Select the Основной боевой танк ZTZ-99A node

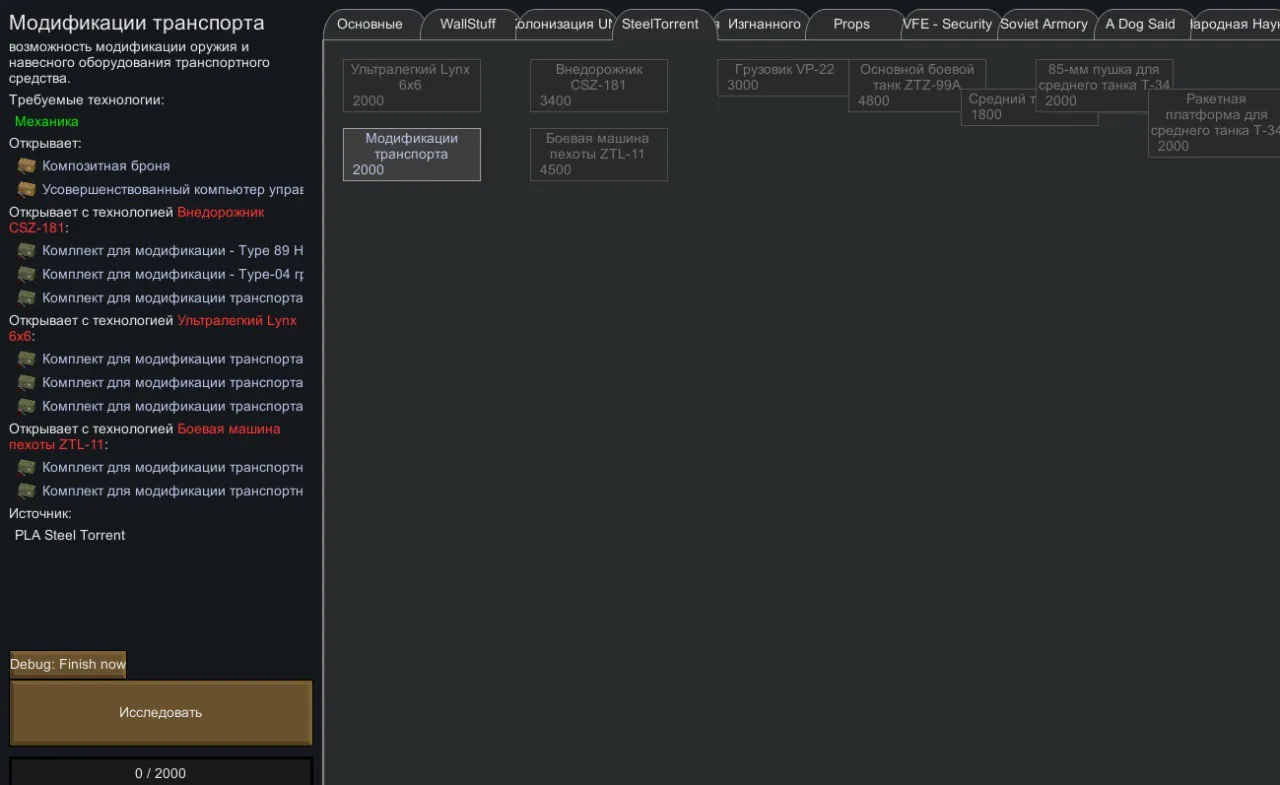915,78
